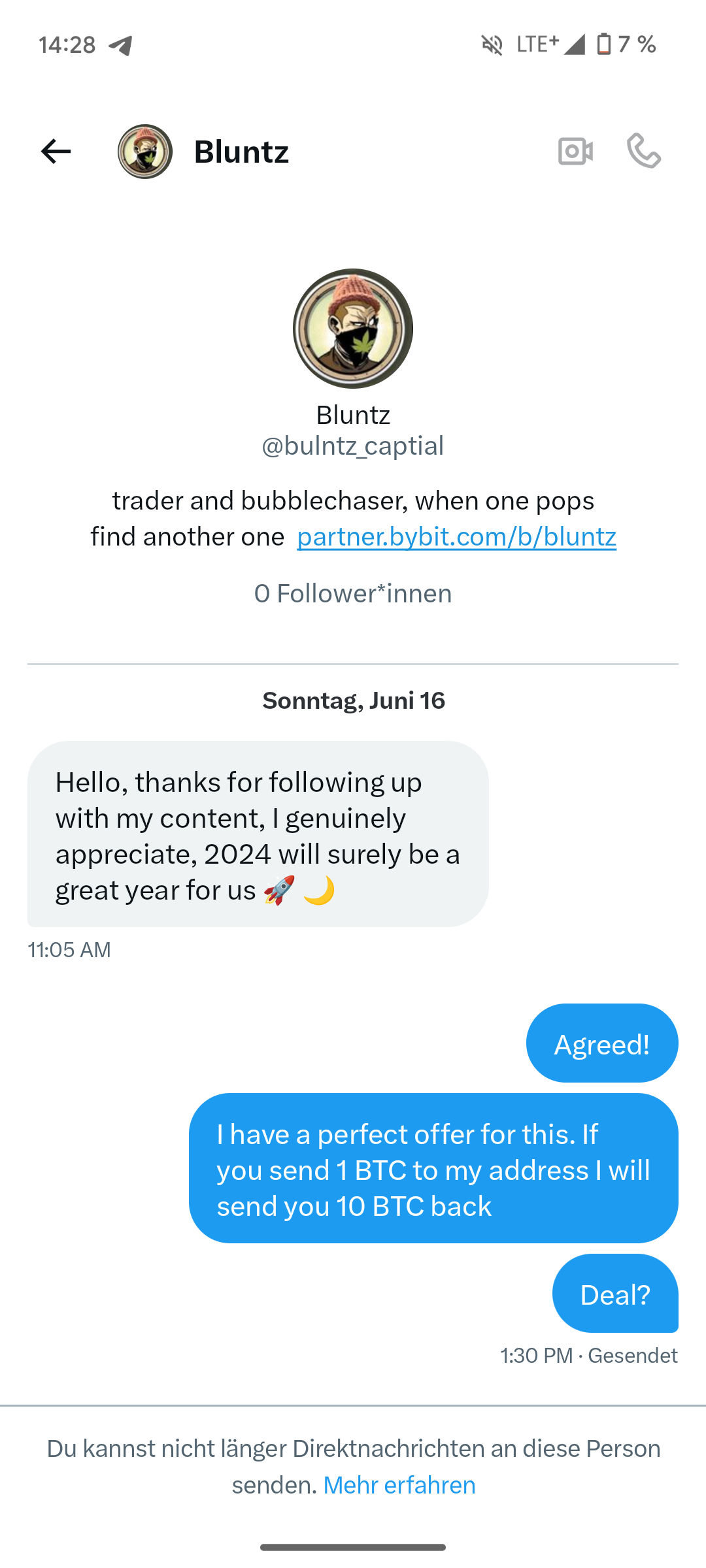The height and width of the screenshot is (1568, 706).
Task: Open the large Bluntz profile picture
Action: click(353, 329)
